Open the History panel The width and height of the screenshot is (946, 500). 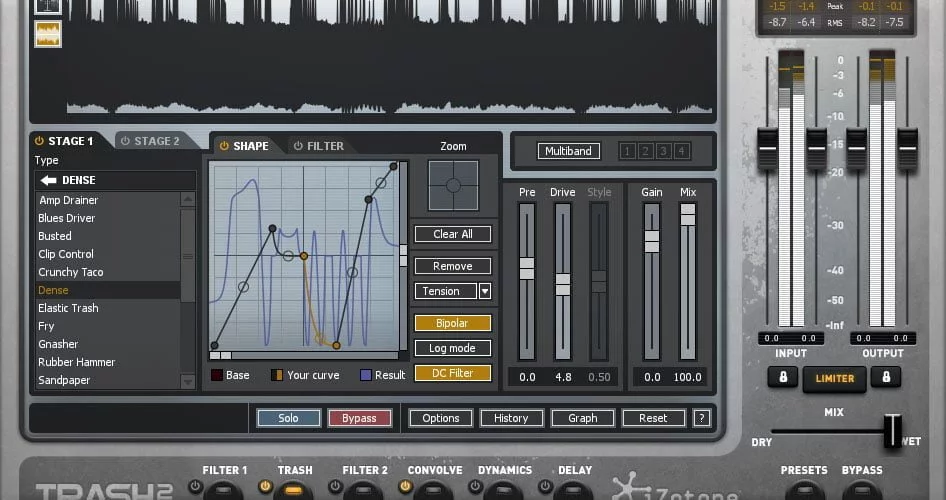[511, 418]
